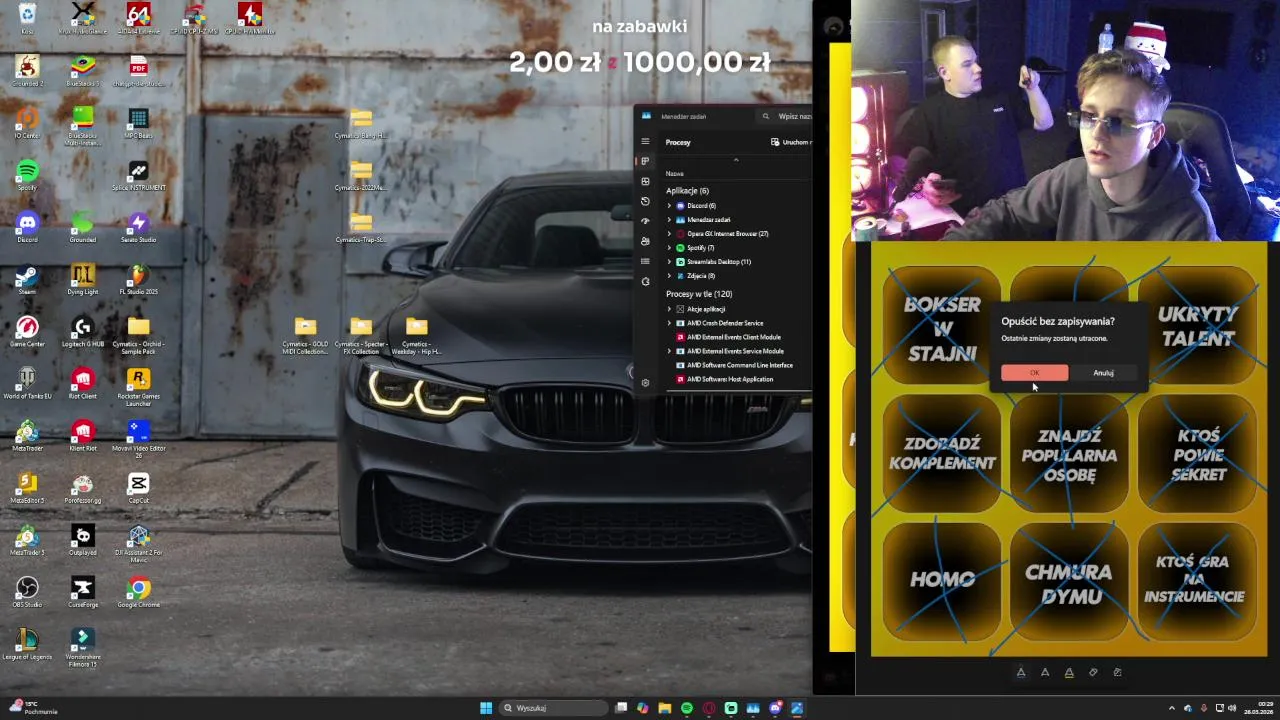Open the Recycle Bin (Kosz) icon
1280x720 pixels.
pos(27,17)
